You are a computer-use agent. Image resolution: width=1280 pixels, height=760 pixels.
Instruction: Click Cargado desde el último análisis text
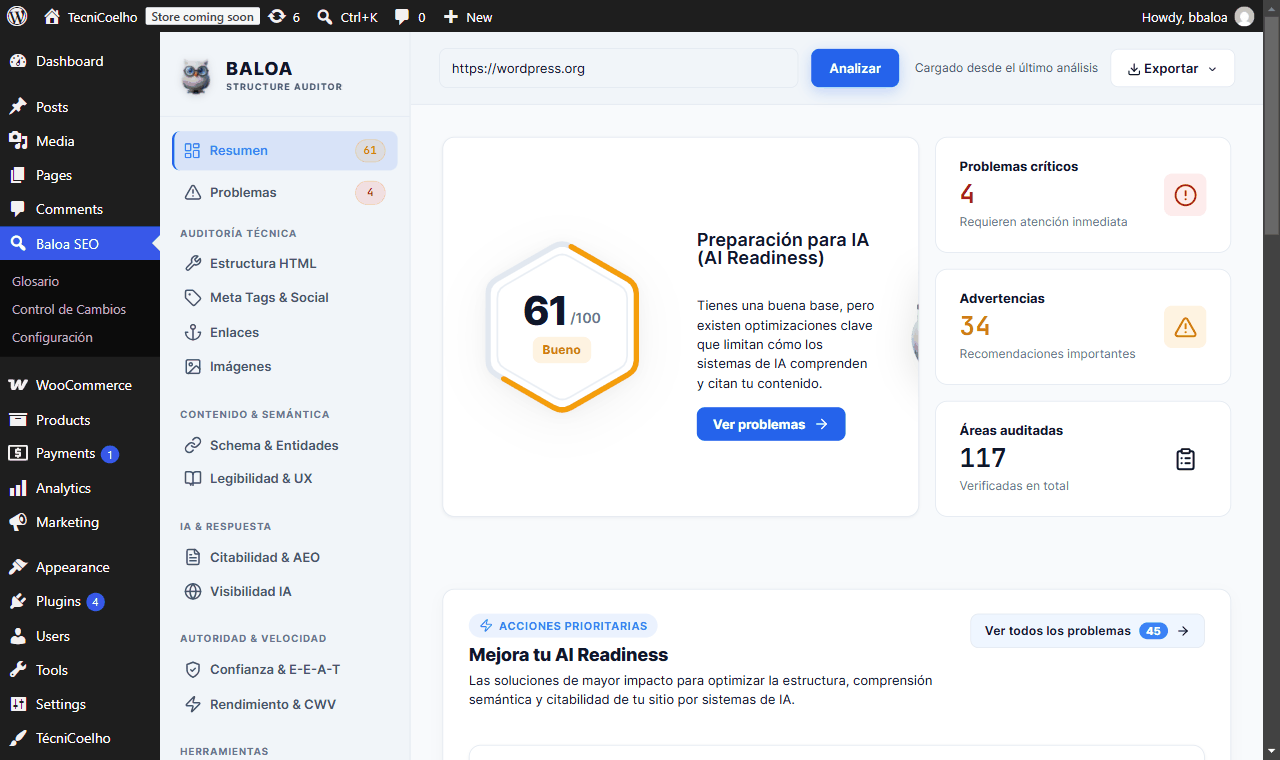coord(1006,68)
